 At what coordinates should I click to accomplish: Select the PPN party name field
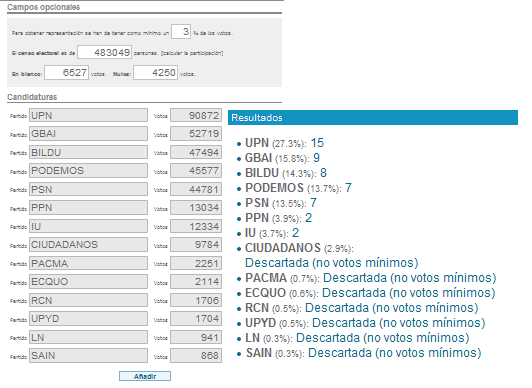tap(88, 208)
